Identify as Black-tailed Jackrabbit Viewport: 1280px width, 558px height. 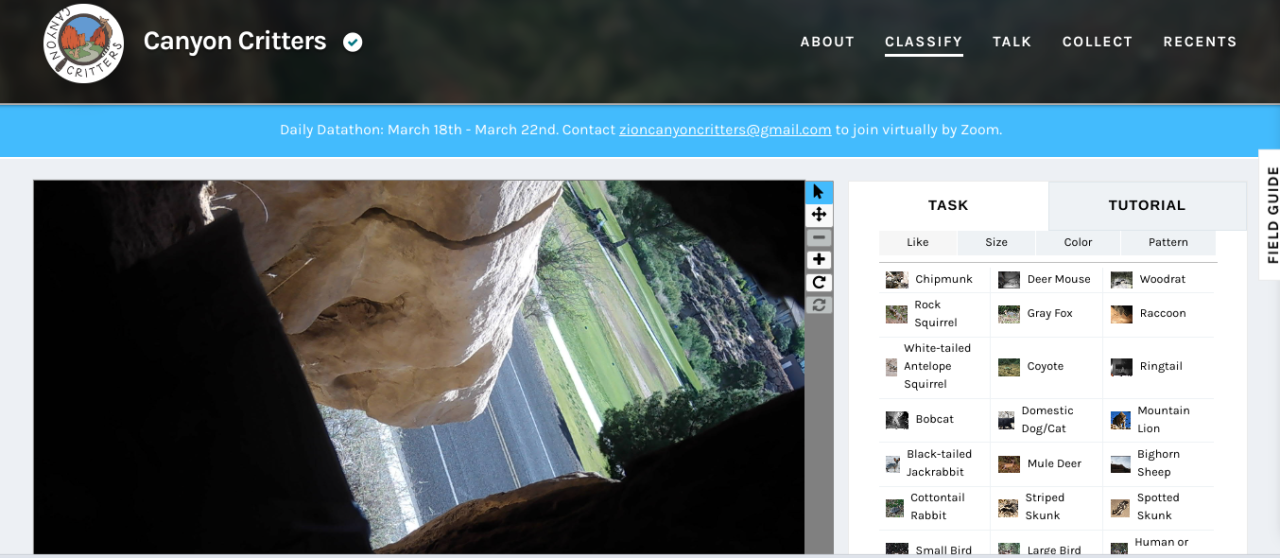934,463
